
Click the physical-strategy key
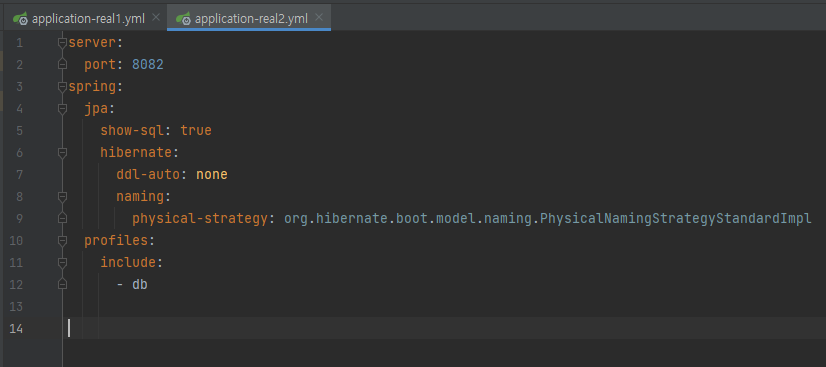coord(200,219)
